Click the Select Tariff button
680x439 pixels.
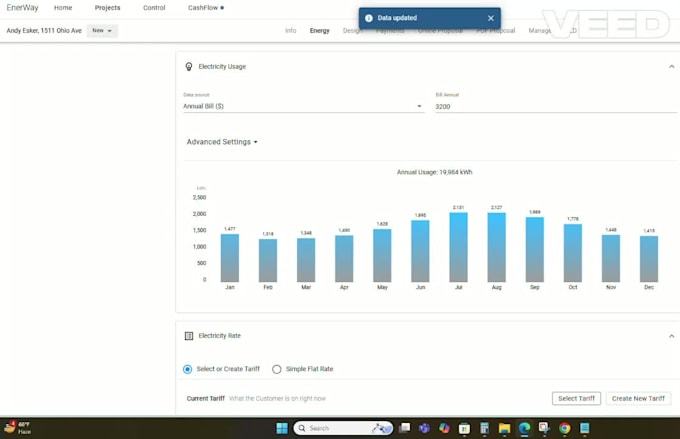click(x=576, y=398)
